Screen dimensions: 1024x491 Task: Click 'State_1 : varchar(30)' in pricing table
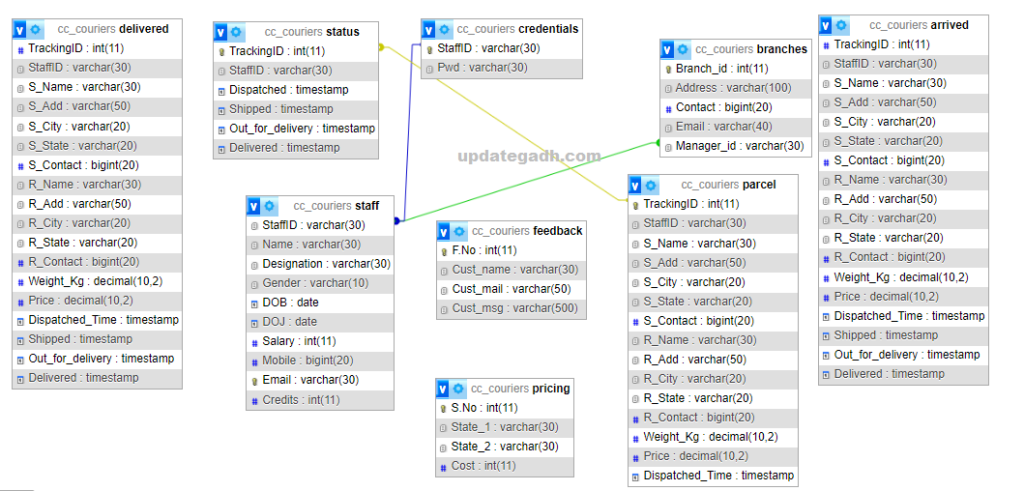505,428
